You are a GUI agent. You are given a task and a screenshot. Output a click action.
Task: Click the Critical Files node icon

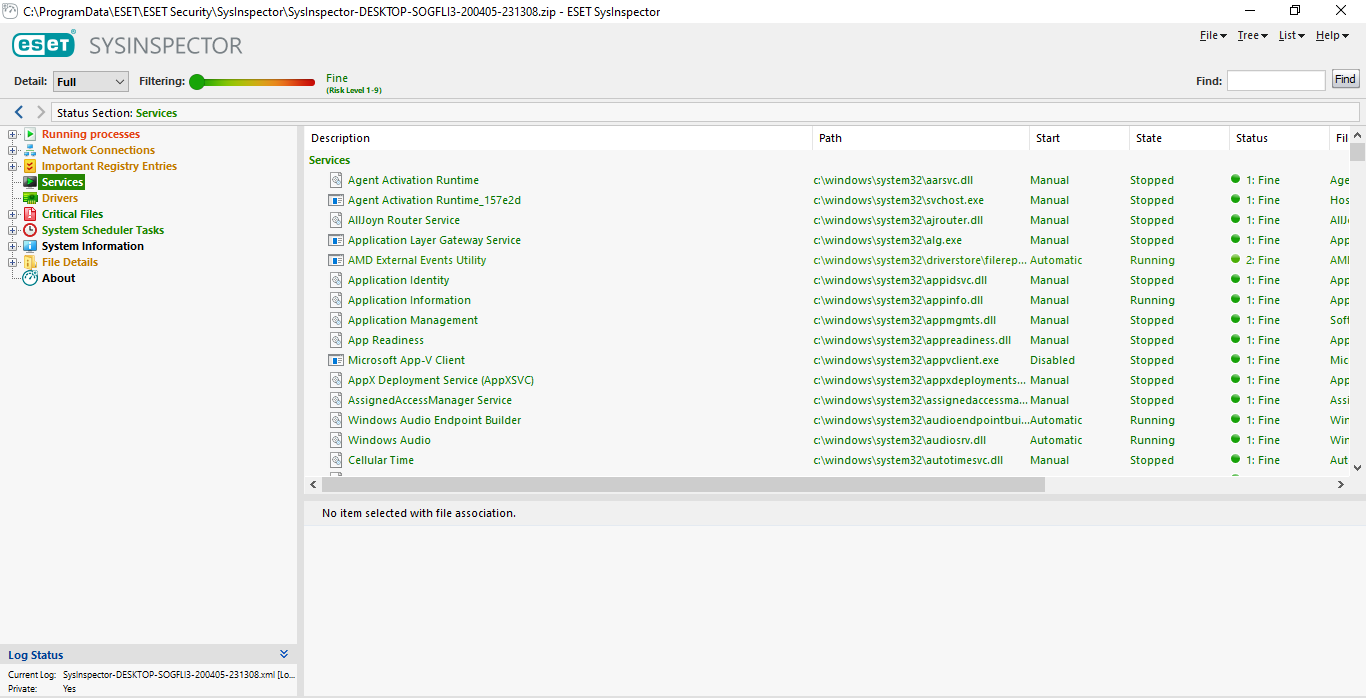30,214
